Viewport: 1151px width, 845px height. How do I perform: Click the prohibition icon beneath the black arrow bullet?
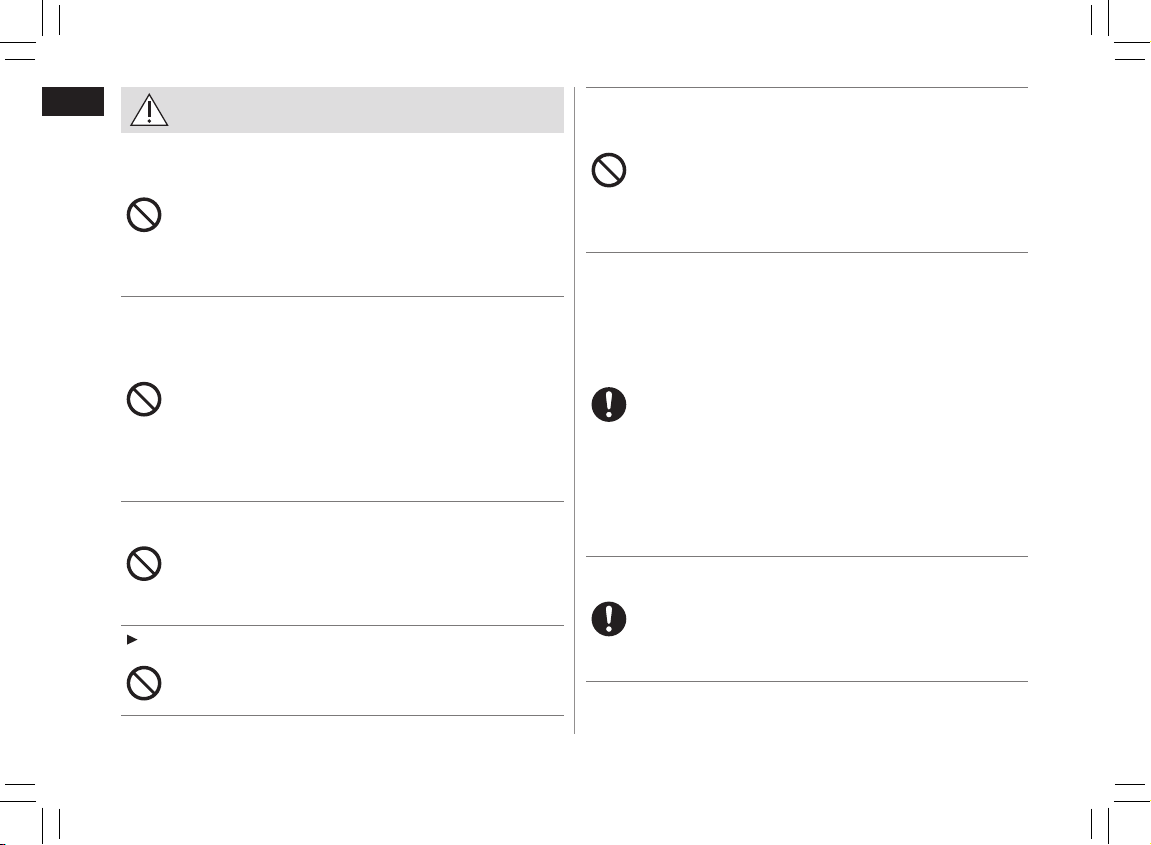[144, 683]
